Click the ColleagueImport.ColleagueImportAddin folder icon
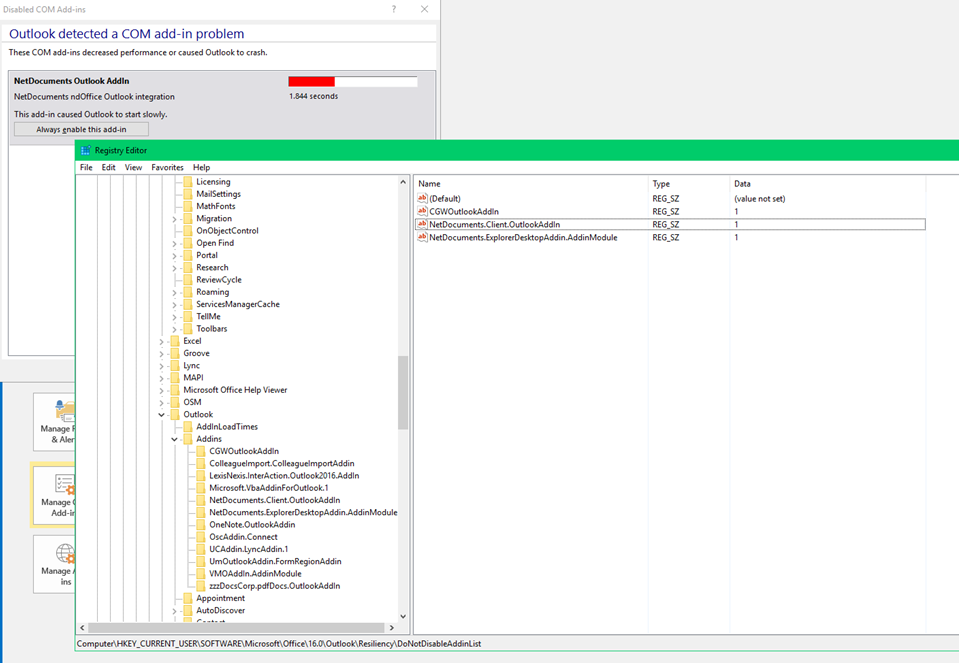 click(x=200, y=463)
